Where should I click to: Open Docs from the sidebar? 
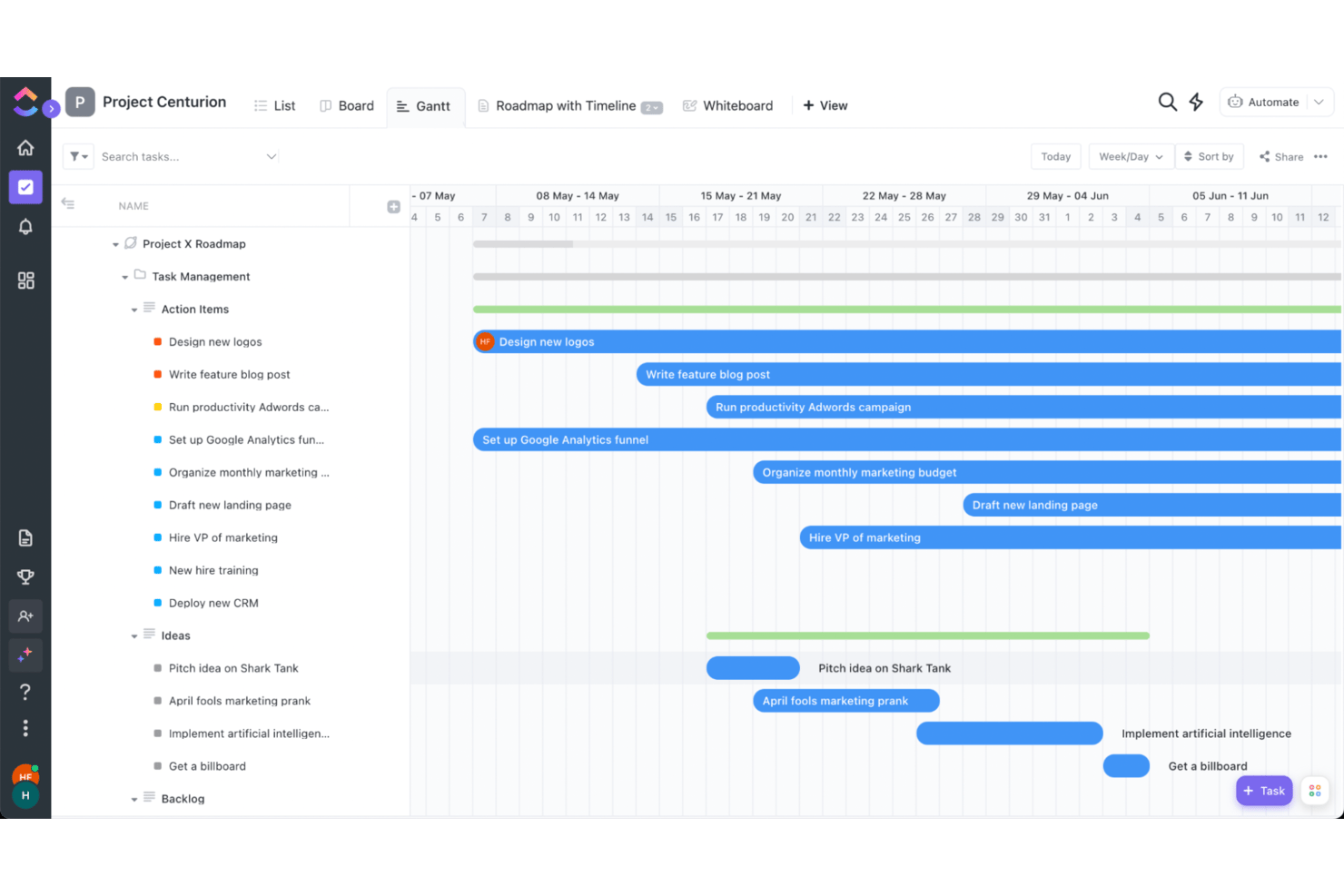tap(25, 538)
